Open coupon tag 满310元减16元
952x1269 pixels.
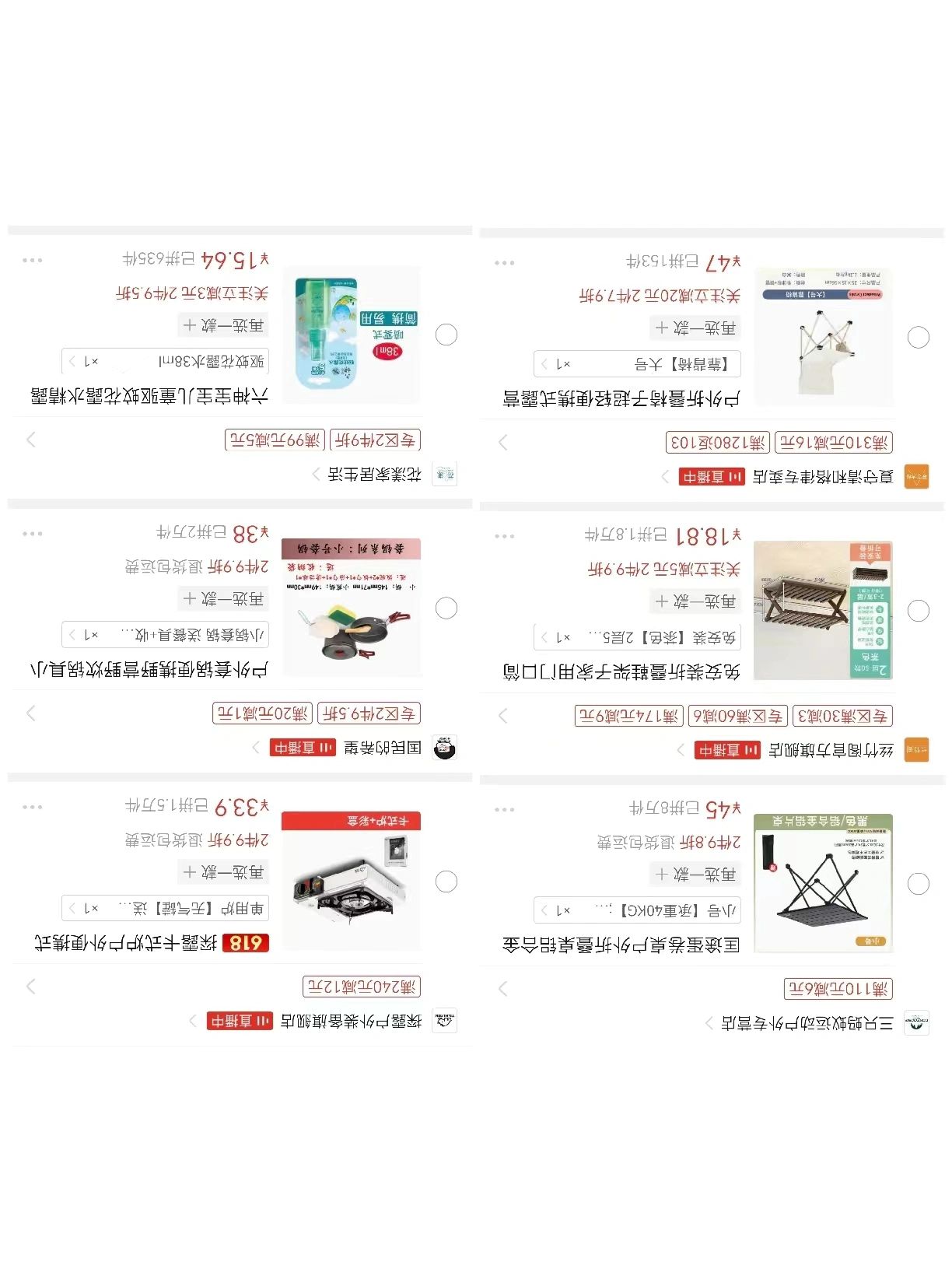[x=834, y=443]
